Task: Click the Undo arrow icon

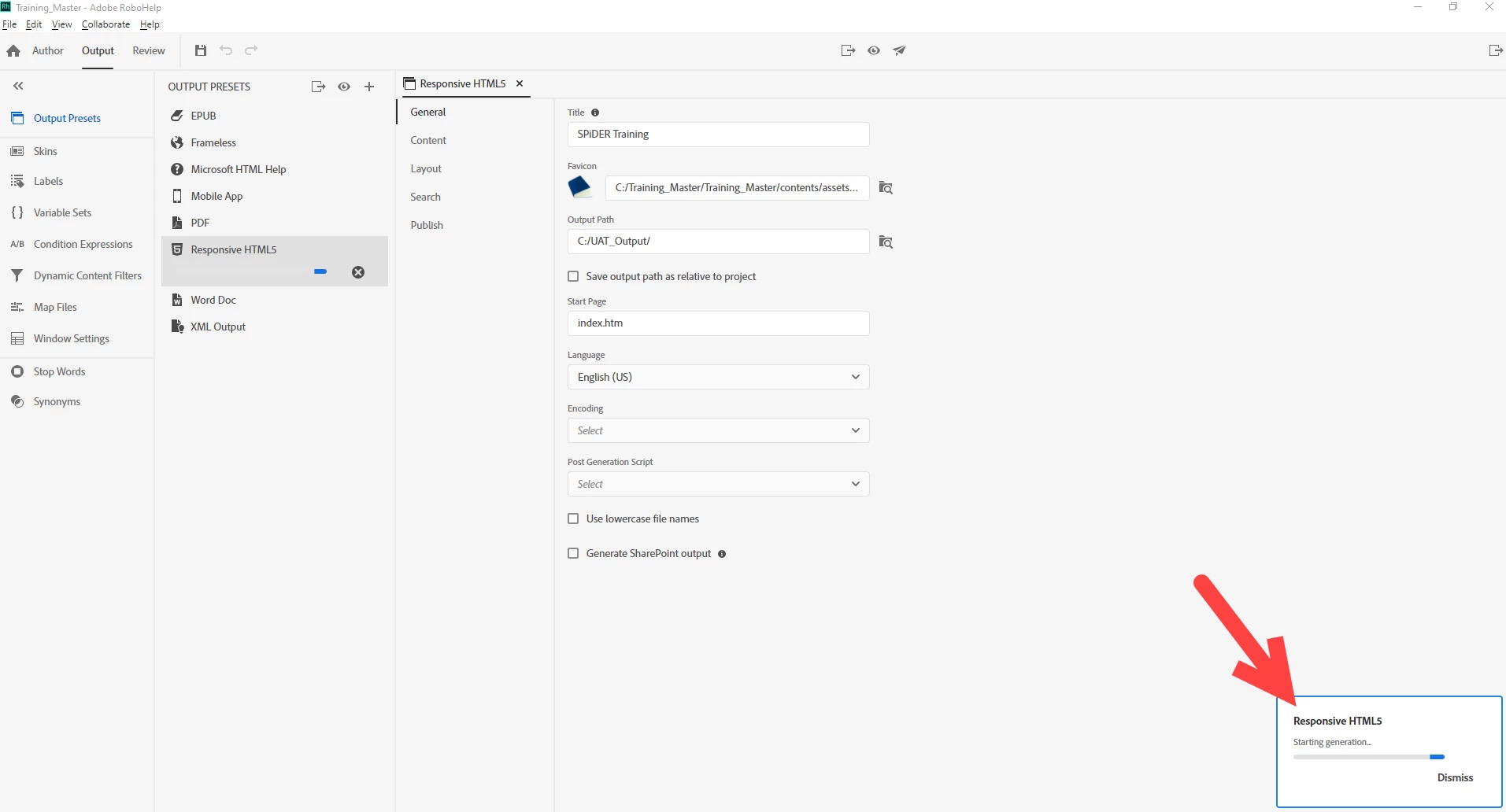Action: point(226,50)
